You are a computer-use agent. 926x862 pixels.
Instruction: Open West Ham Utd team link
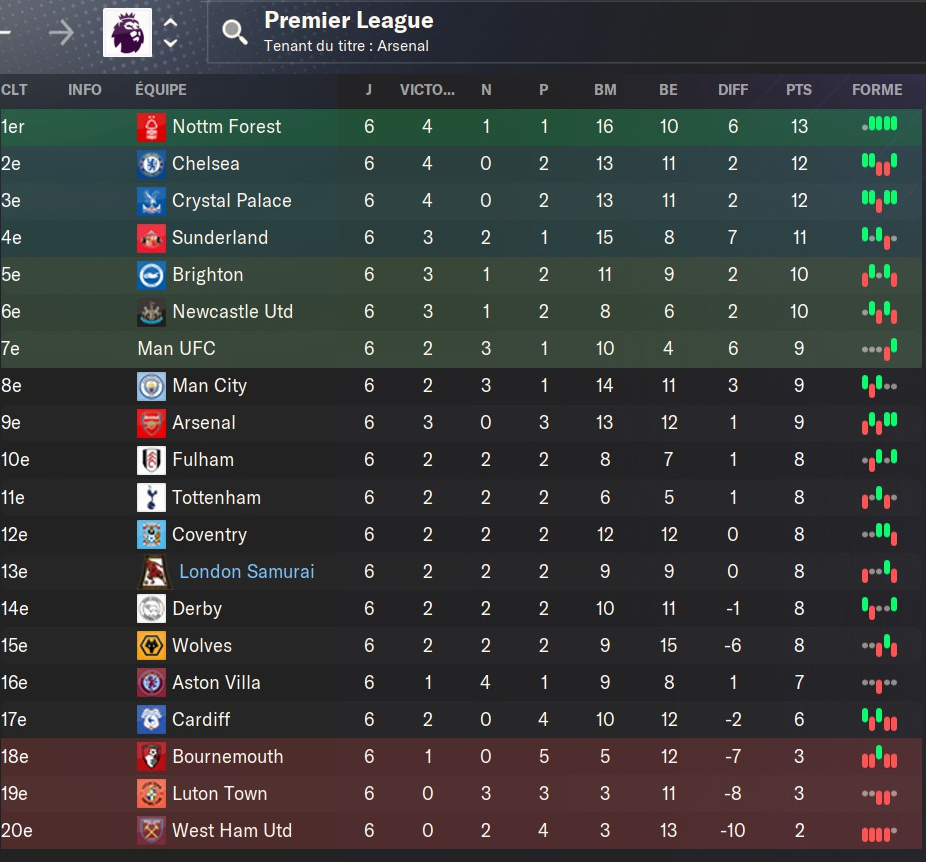point(232,831)
